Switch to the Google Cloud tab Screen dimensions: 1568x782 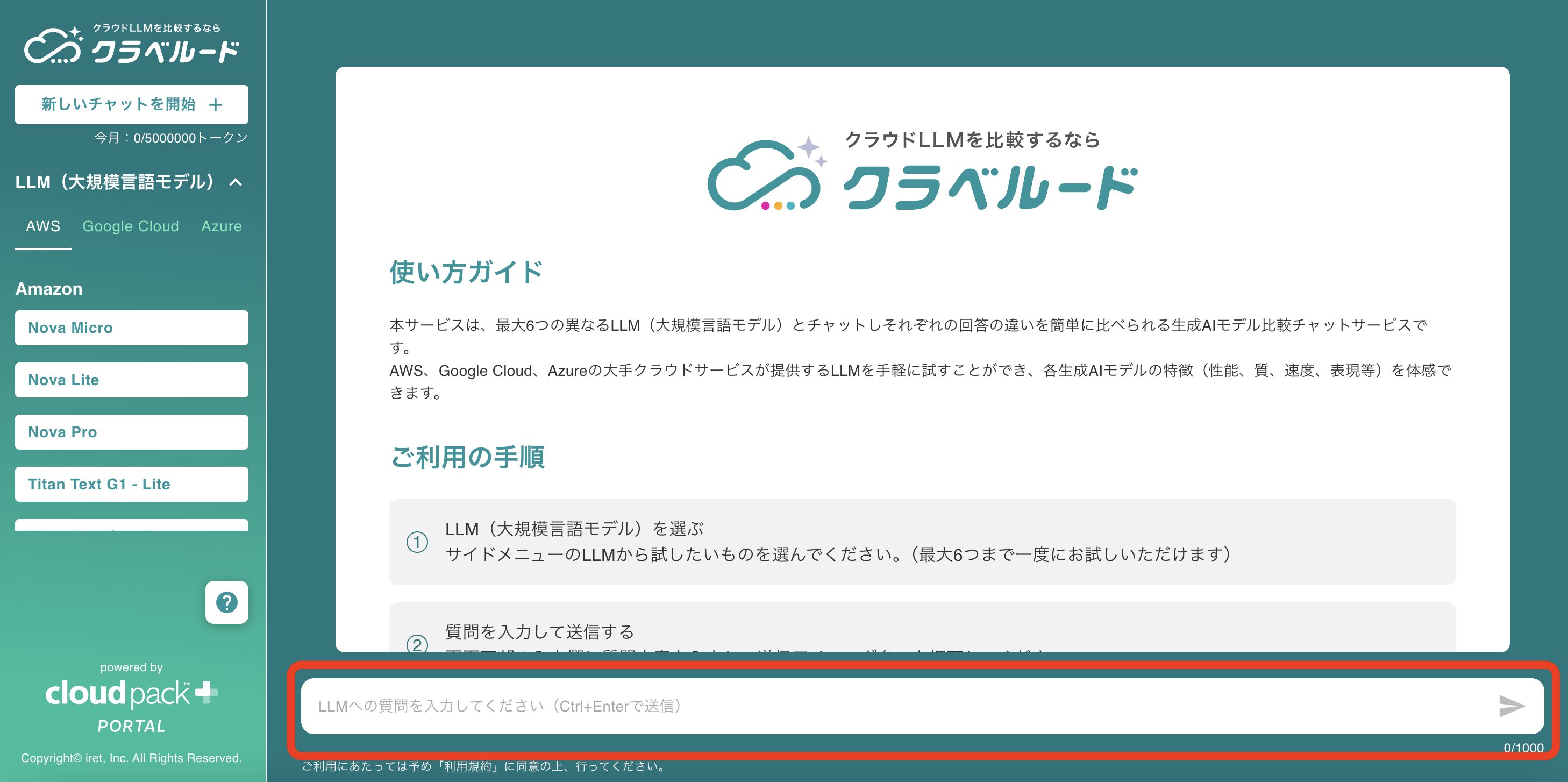tap(131, 226)
